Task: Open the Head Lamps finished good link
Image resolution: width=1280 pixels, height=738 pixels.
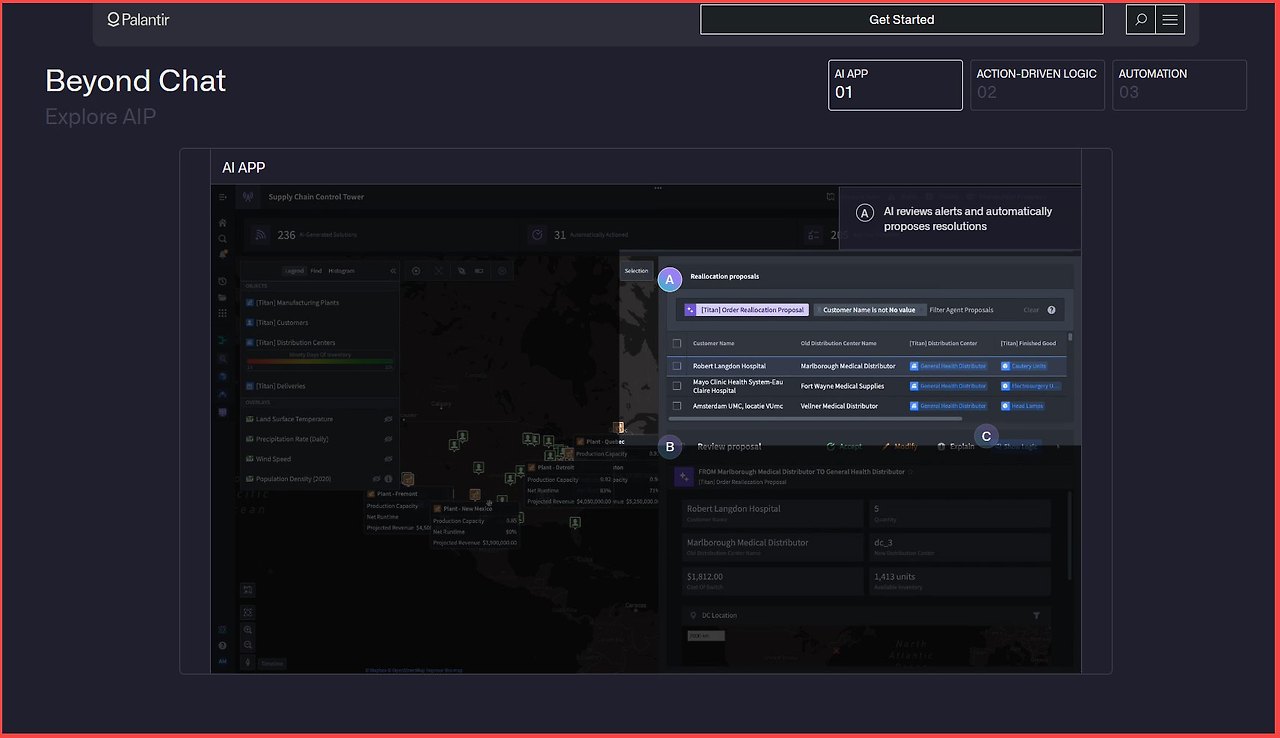Action: click(x=1024, y=406)
